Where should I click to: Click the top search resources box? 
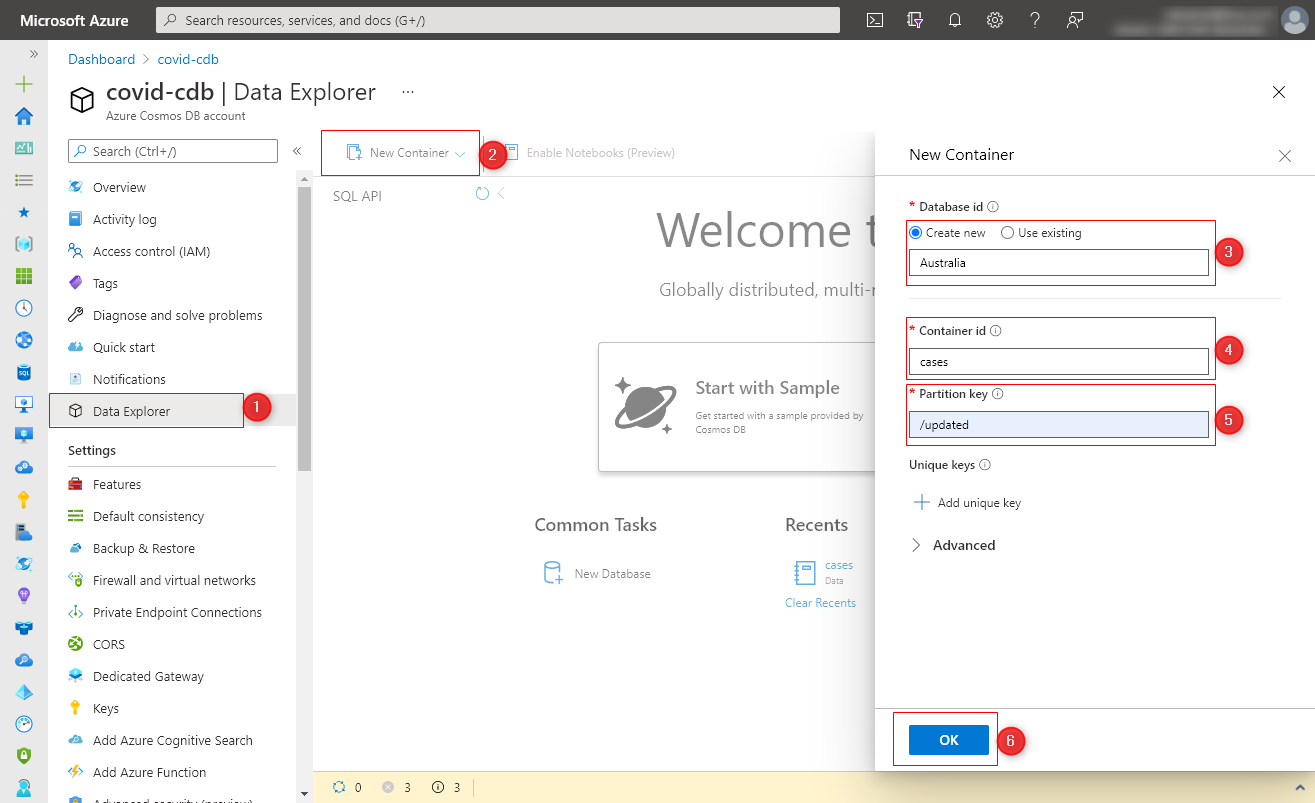click(x=498, y=20)
